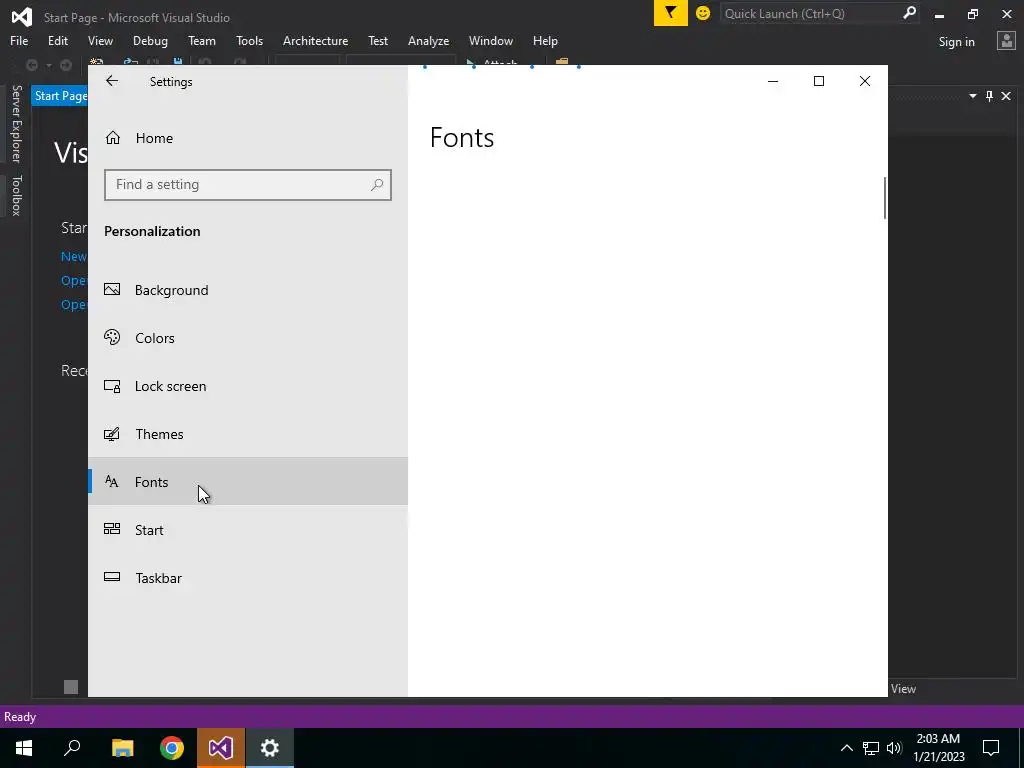Click the Fonts AA icon

(x=112, y=481)
